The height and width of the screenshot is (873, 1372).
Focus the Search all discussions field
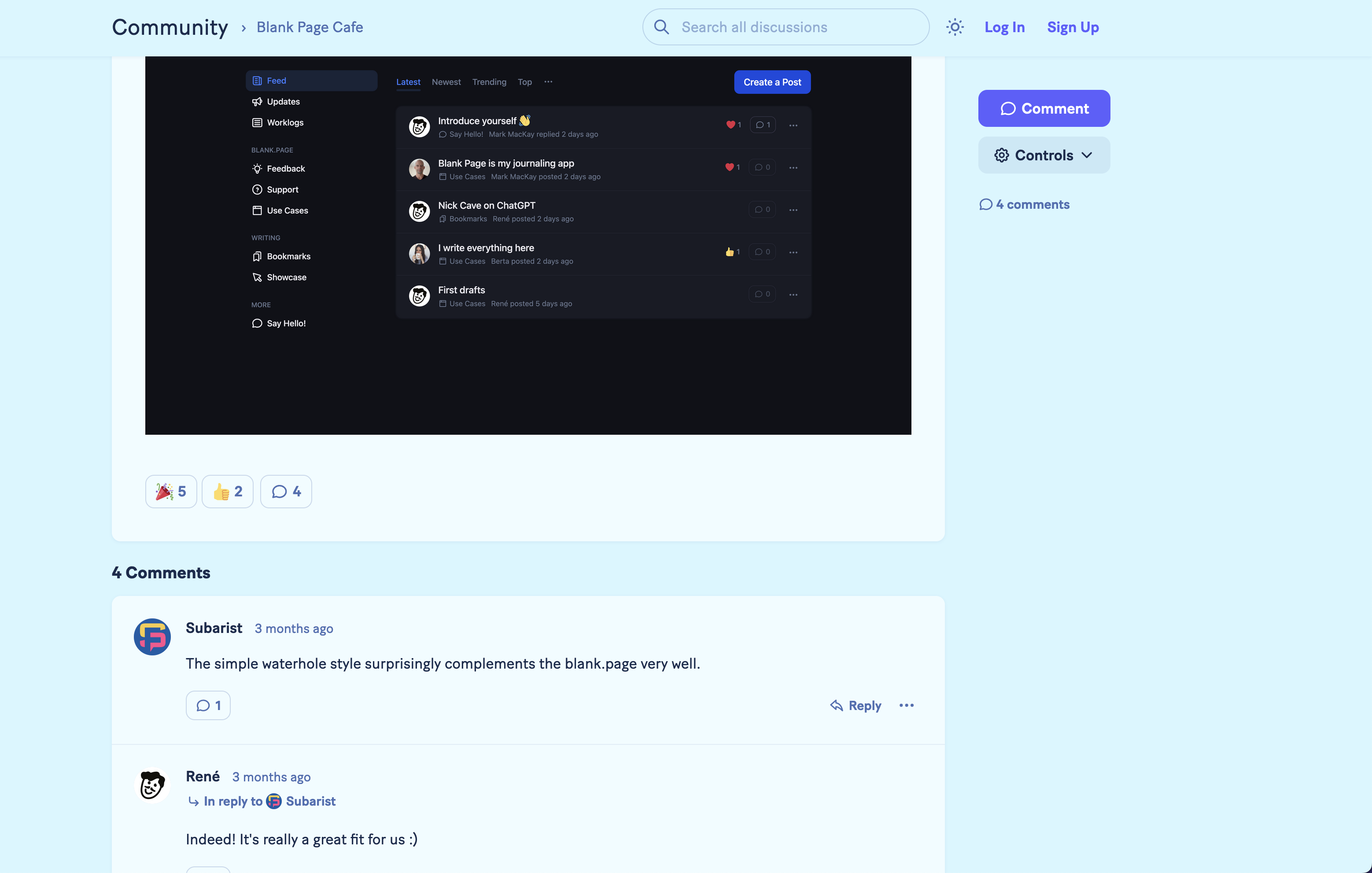coord(786,27)
